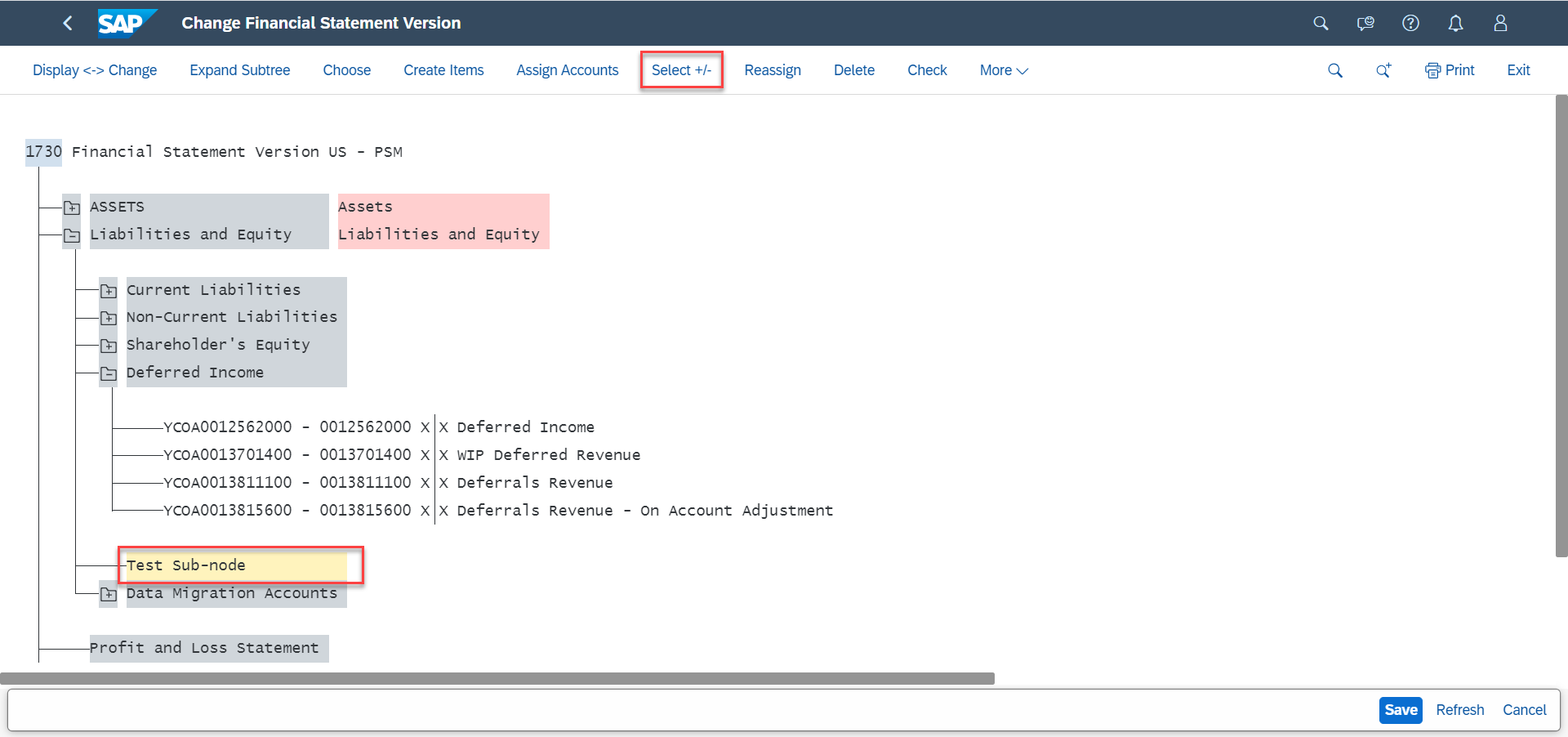The height and width of the screenshot is (737, 1568).
Task: Click the vertical scrollbar
Action: tap(1561, 327)
